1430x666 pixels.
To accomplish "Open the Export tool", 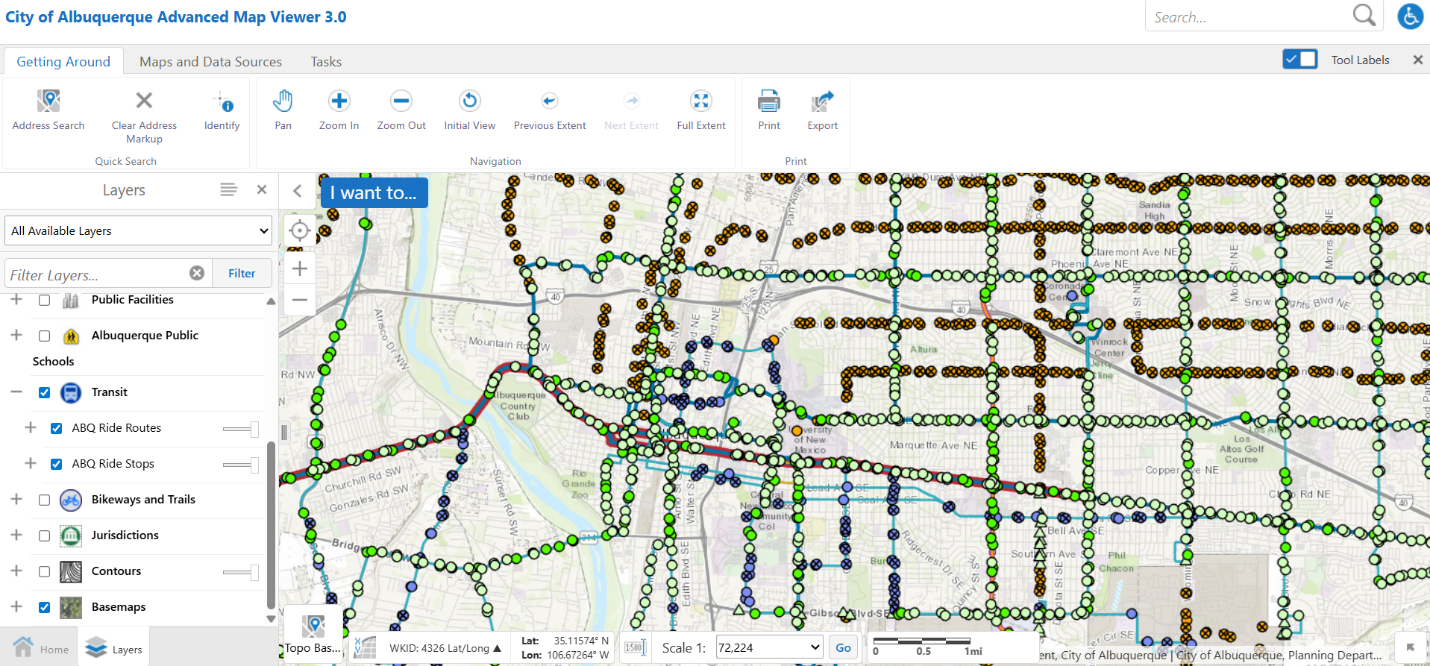I will pos(822,102).
